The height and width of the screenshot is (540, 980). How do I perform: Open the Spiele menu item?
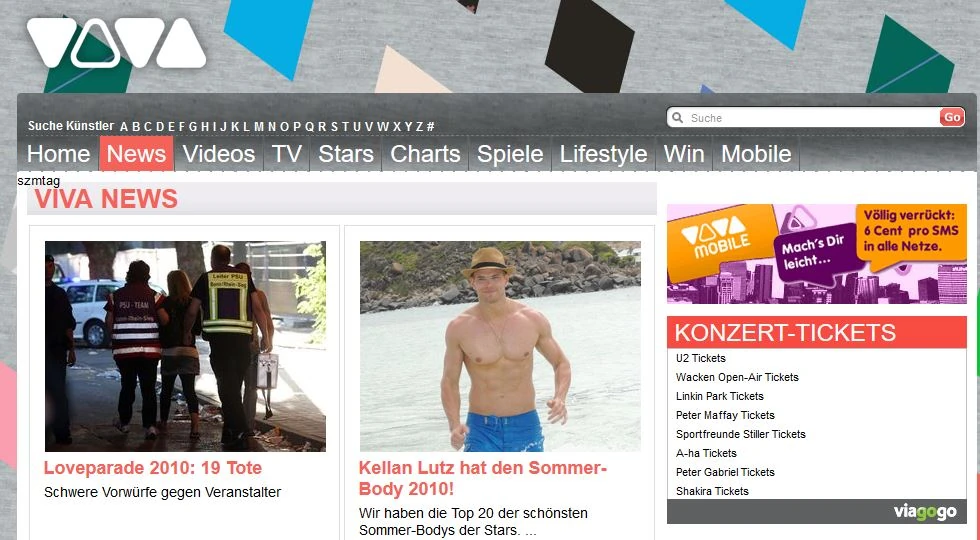(510, 154)
